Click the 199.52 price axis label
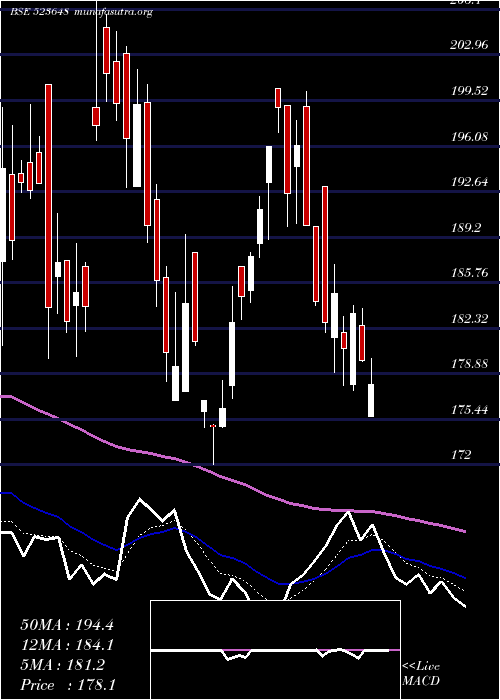 [x=469, y=91]
